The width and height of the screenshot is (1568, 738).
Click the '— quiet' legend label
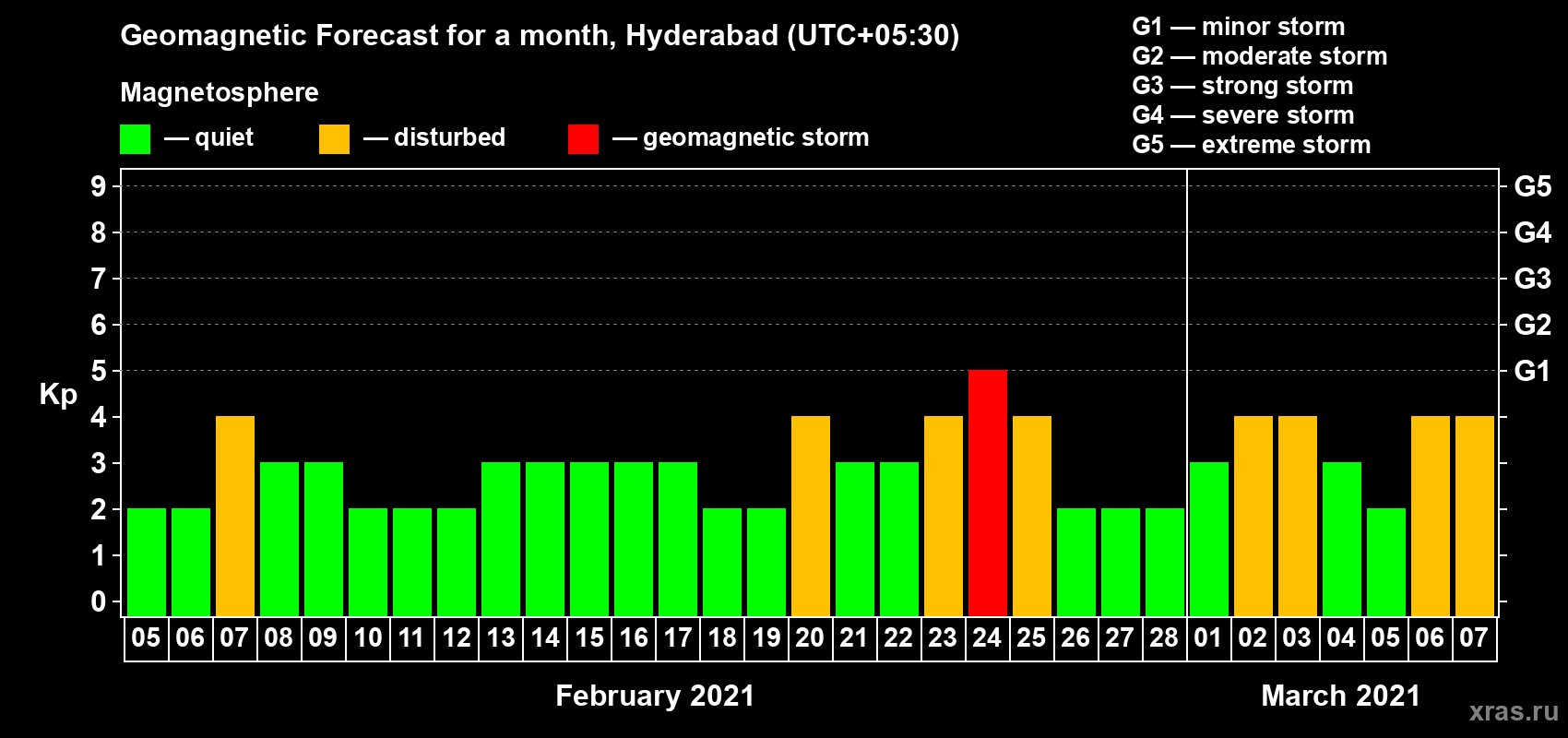pos(208,137)
